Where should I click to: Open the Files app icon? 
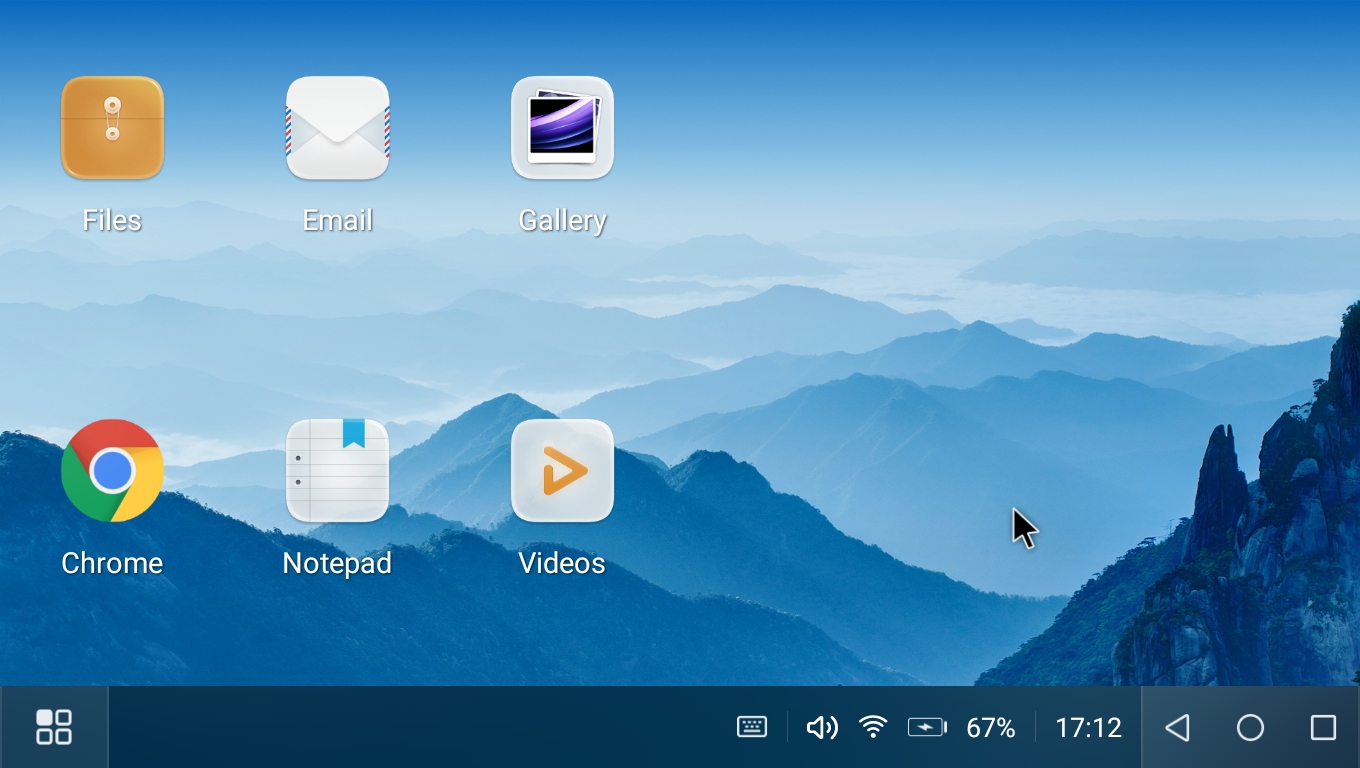pyautogui.click(x=112, y=128)
